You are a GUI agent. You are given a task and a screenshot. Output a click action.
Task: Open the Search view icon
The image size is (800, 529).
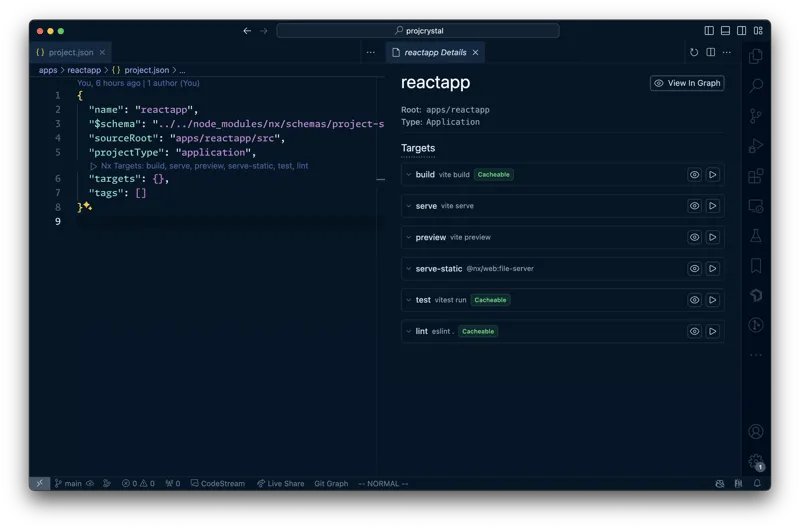pyautogui.click(x=756, y=86)
